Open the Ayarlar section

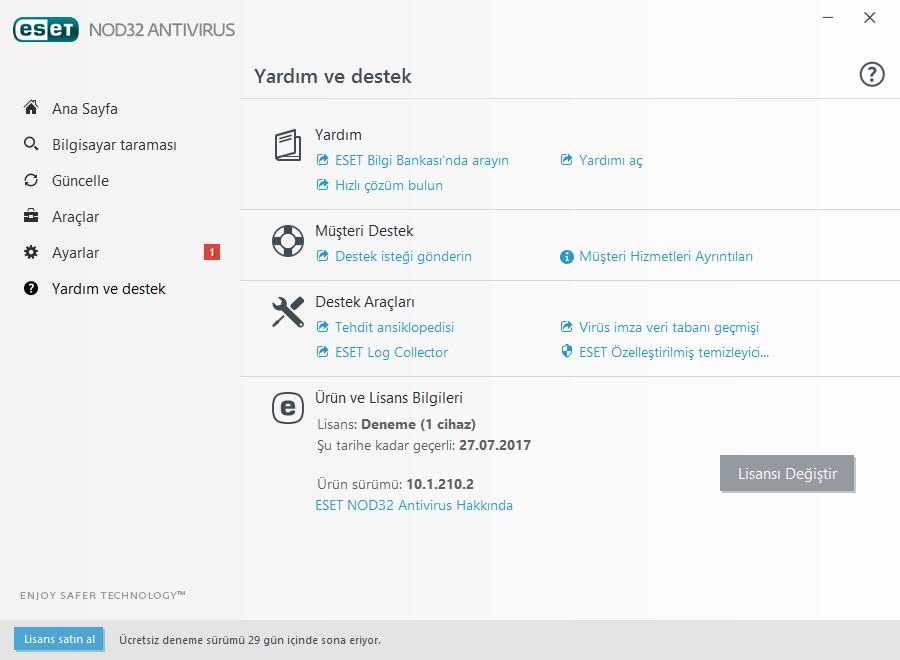click(x=75, y=253)
